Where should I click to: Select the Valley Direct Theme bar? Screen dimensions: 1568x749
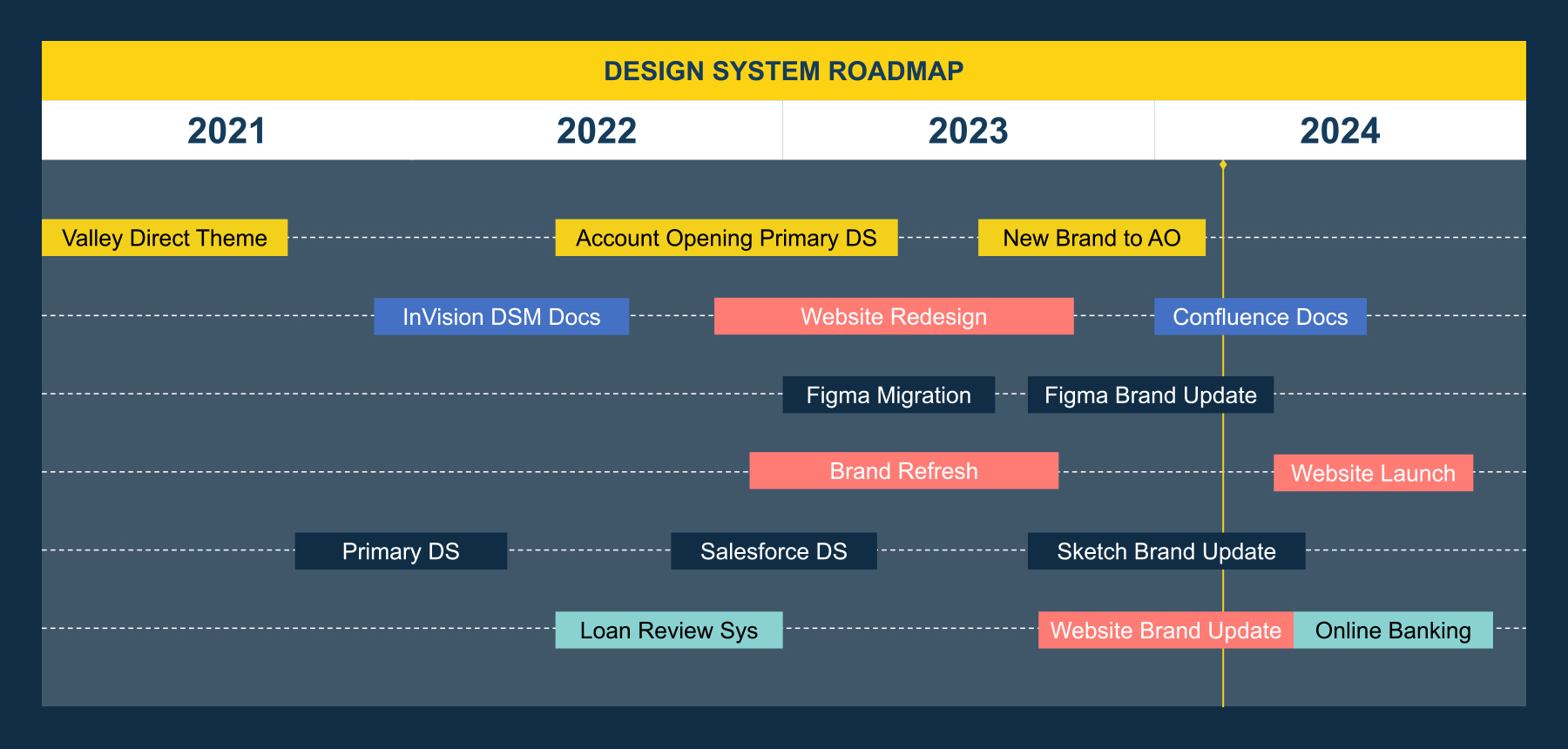coord(165,238)
